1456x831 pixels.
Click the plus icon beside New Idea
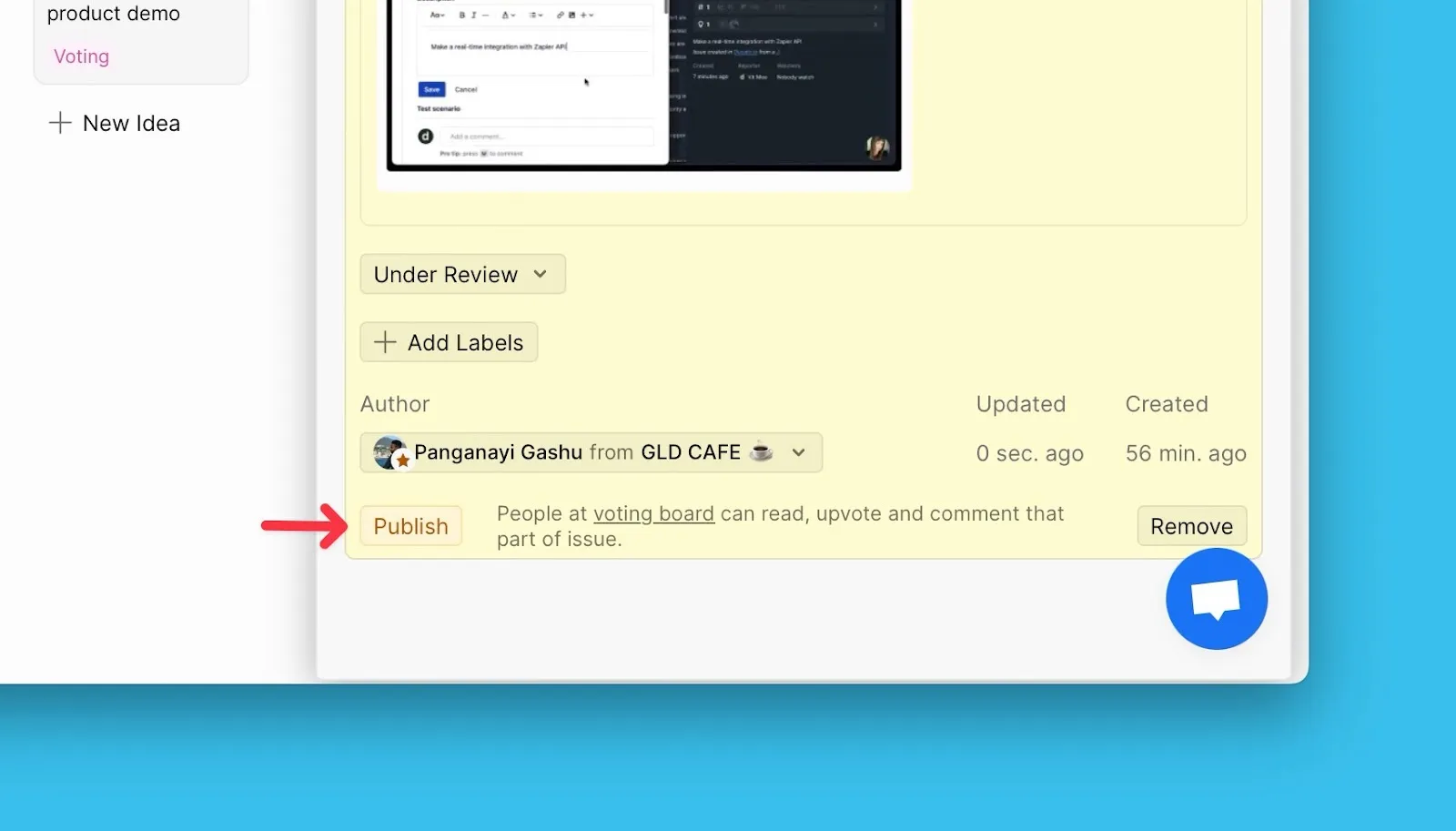pos(60,123)
